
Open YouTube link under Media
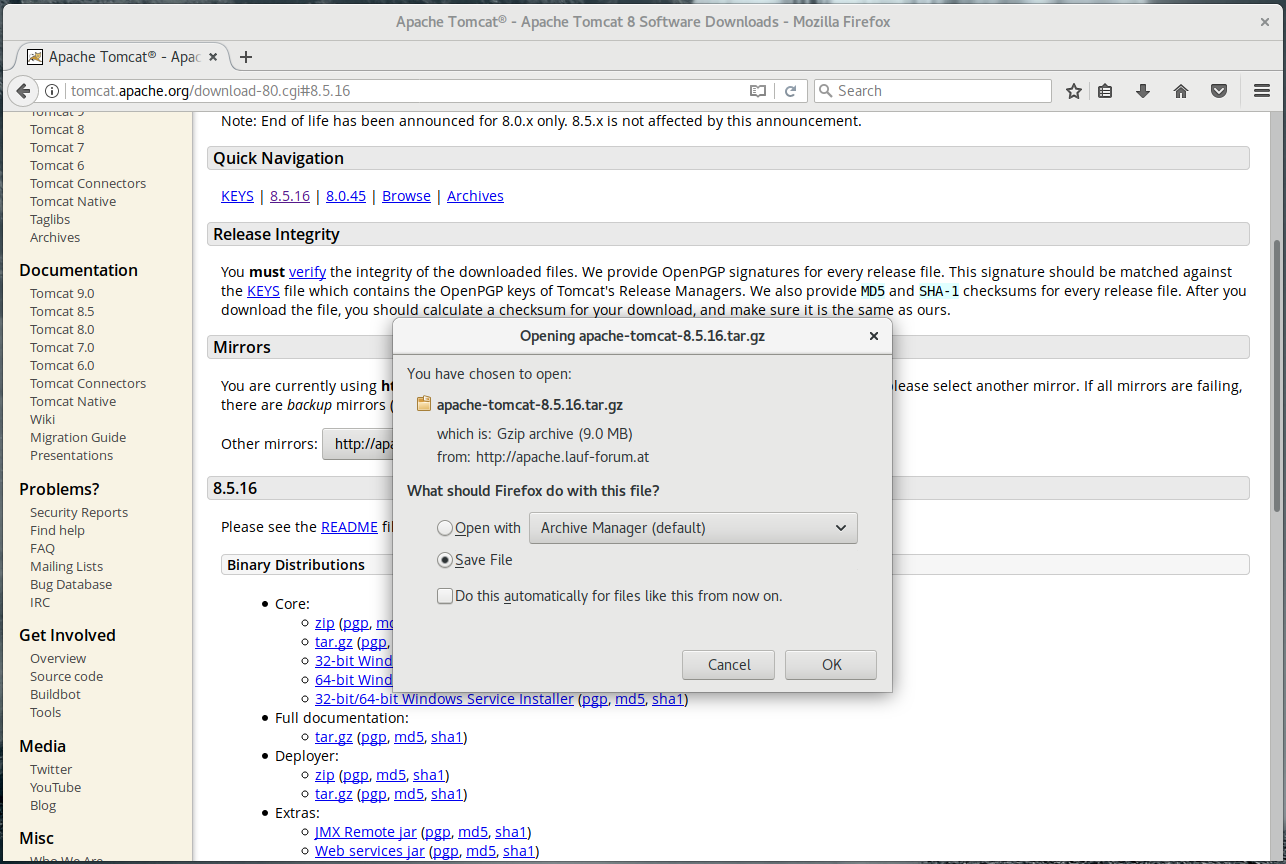(55, 787)
